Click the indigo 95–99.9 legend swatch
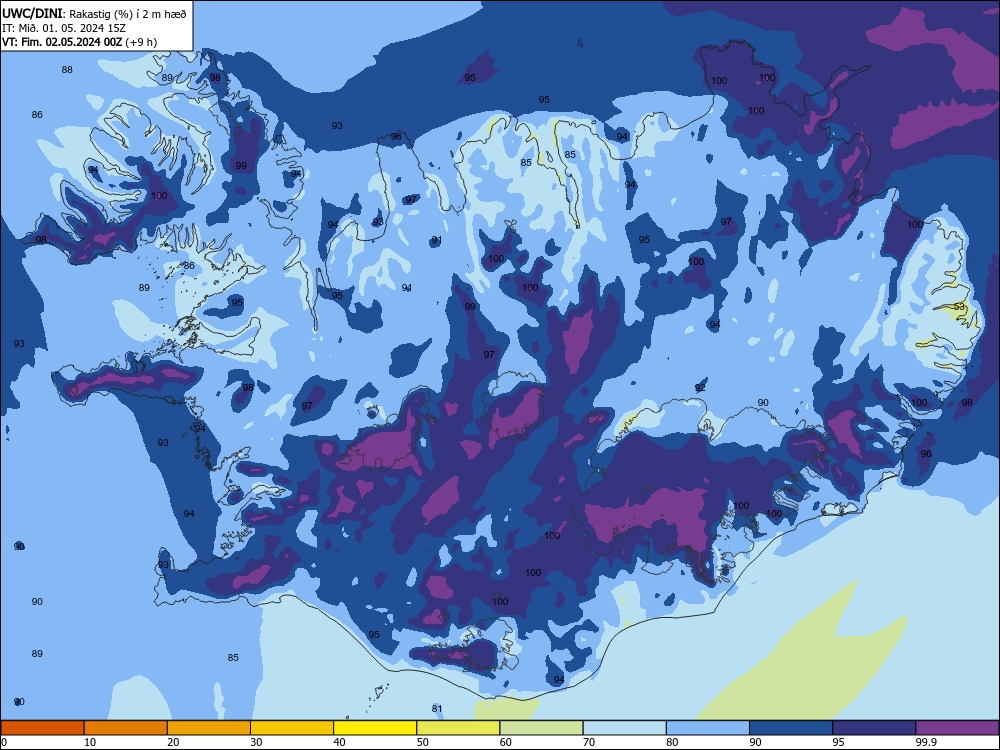Image resolution: width=1000 pixels, height=750 pixels. coord(874,728)
